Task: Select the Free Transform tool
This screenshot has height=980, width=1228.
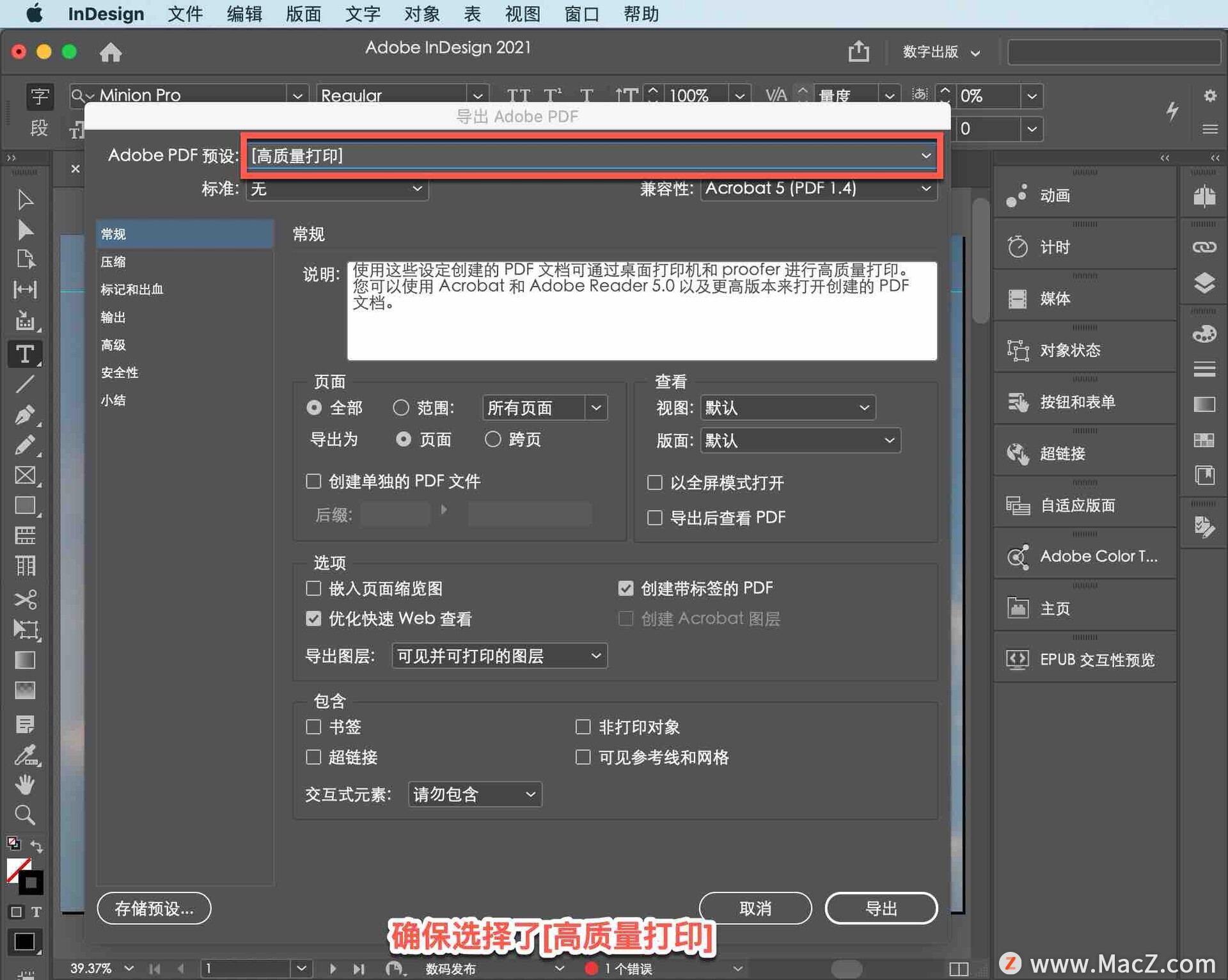Action: (26, 630)
